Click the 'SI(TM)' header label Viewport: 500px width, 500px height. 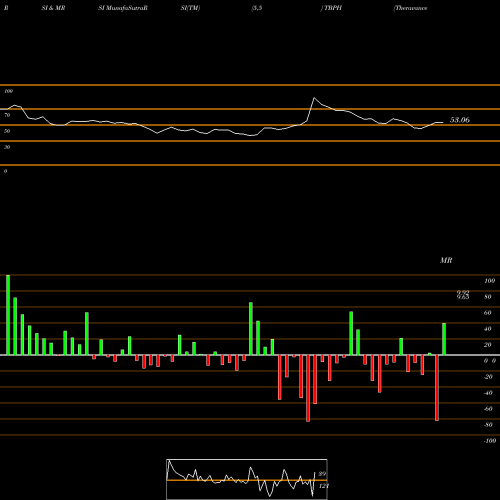(190, 8)
